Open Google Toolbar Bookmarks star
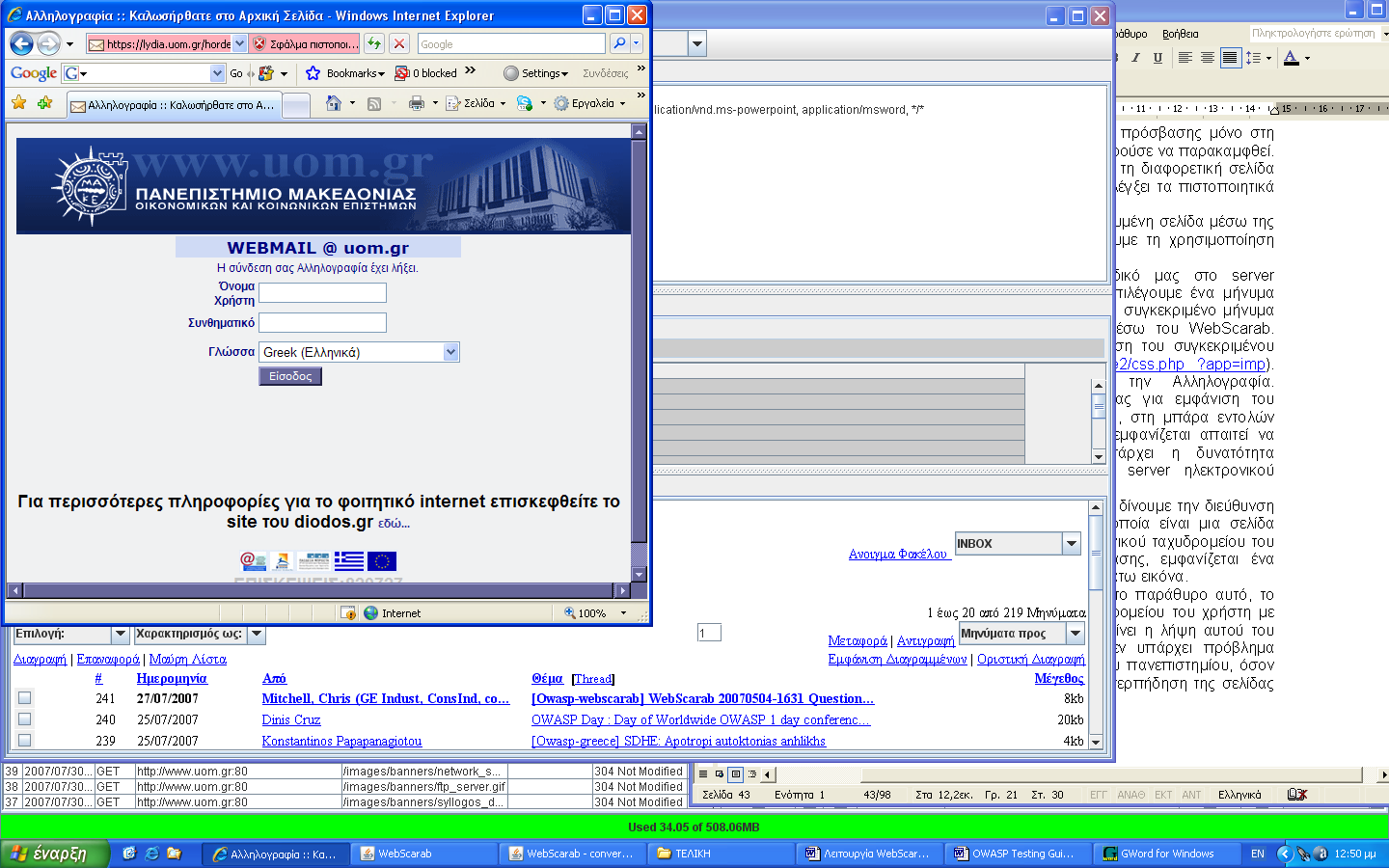 tap(313, 73)
